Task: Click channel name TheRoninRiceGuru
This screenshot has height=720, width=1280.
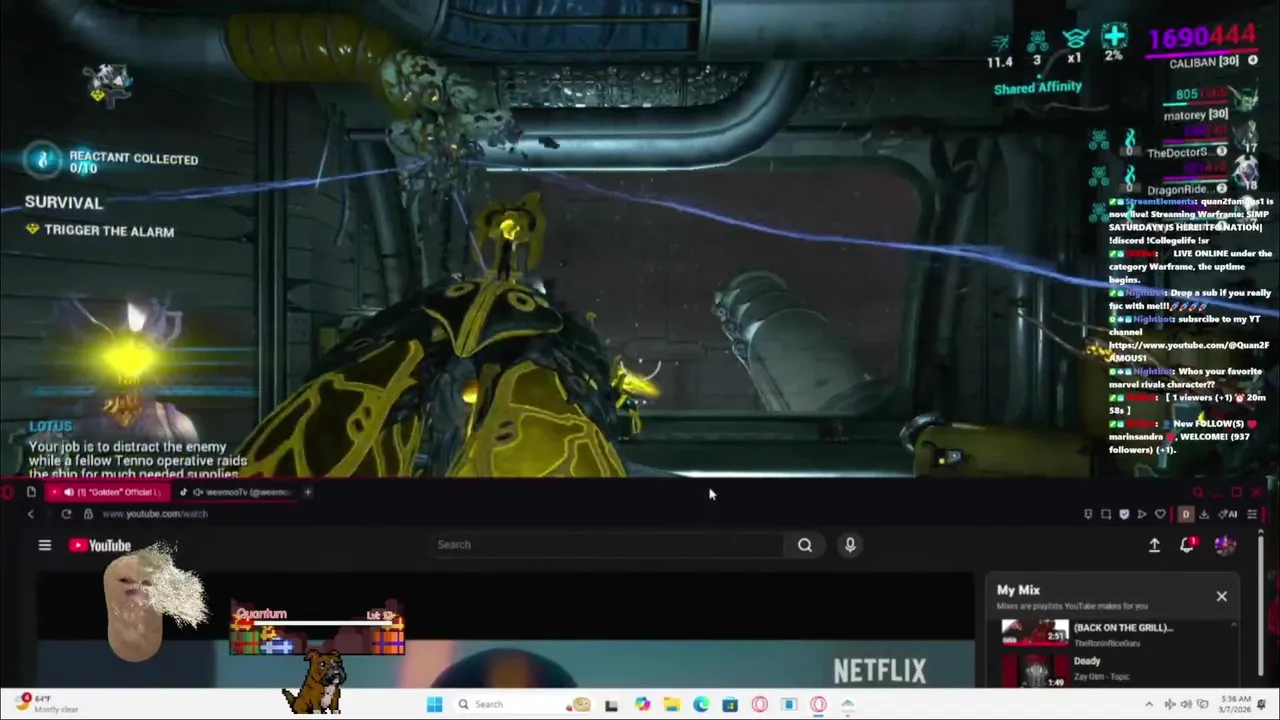Action: coord(1107,643)
